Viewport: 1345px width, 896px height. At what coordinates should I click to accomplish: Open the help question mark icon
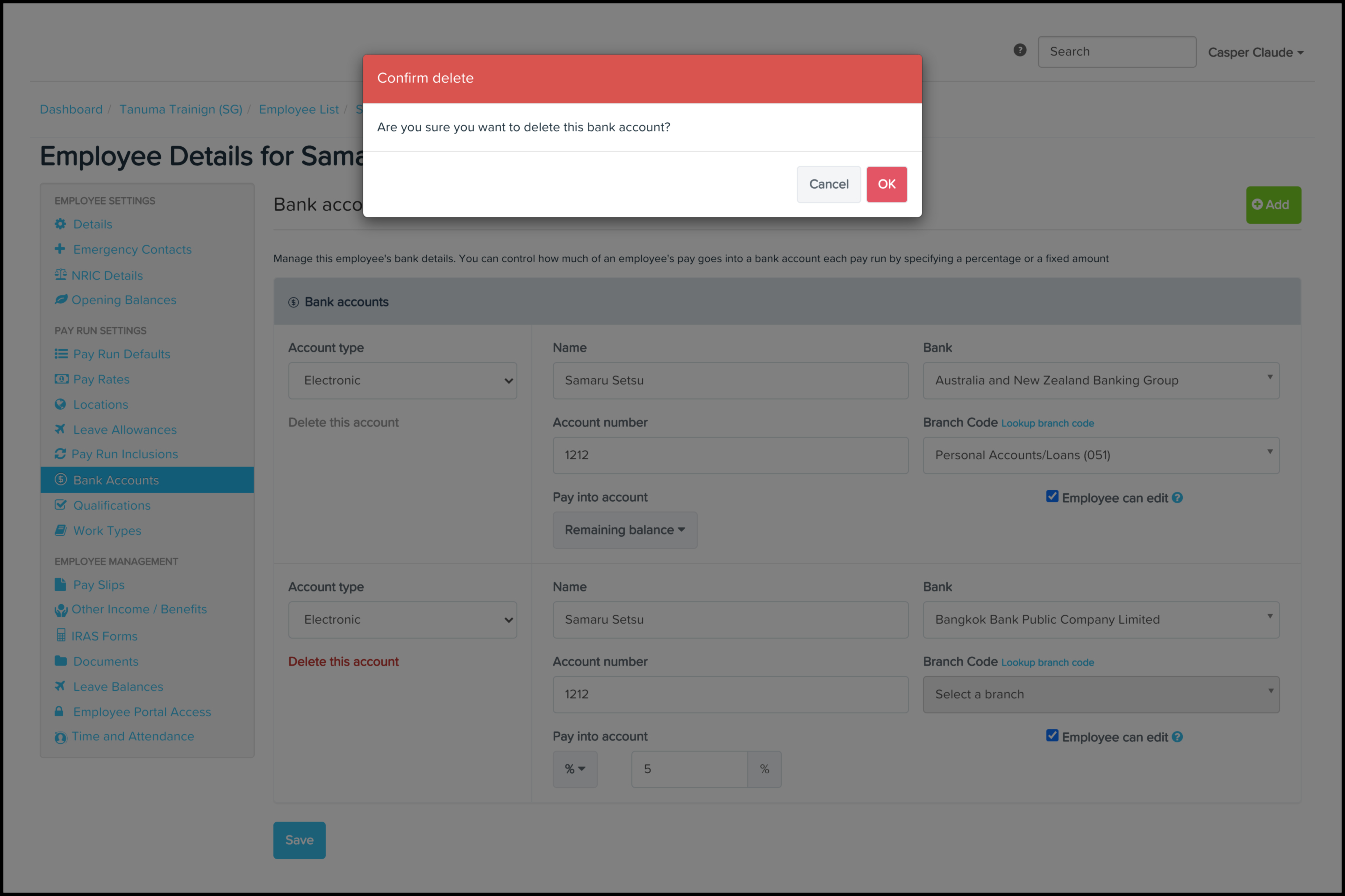(1020, 50)
